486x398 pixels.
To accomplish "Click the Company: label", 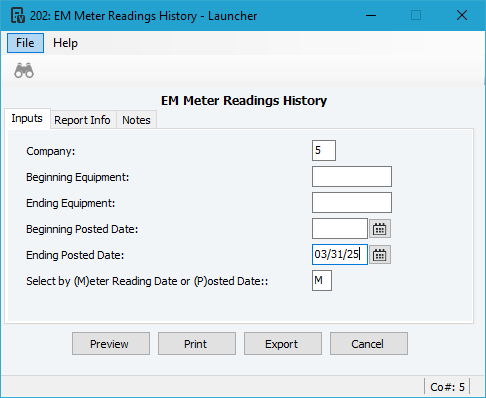I will coord(51,151).
